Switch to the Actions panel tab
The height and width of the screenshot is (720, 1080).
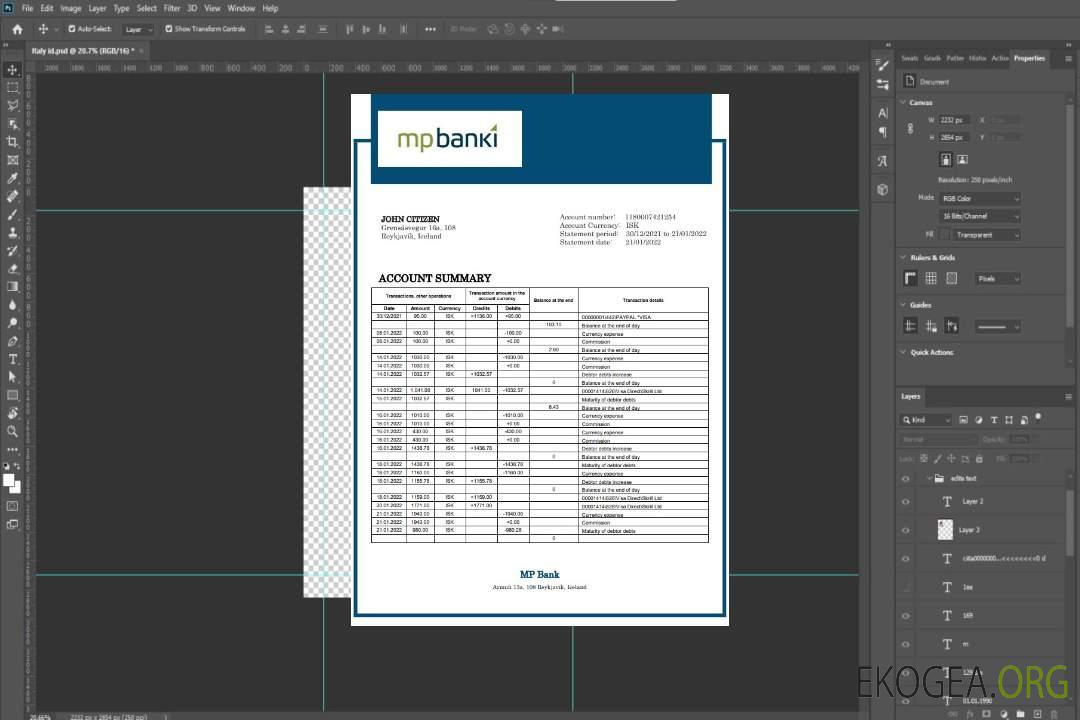[1000, 58]
